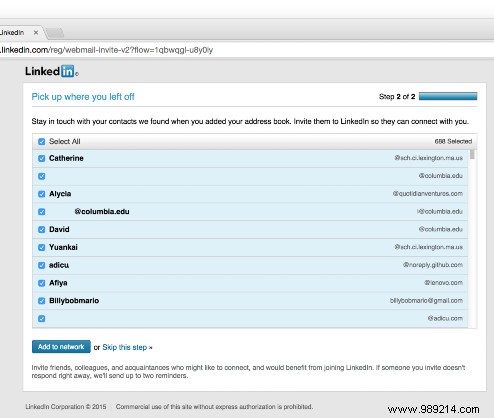Click the @lenovo.com email address
Screen dimensions: 494x418
tap(443, 283)
